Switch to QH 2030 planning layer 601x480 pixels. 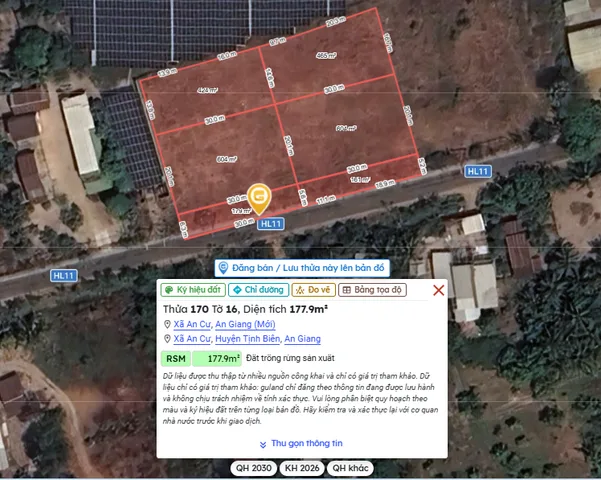pyautogui.click(x=253, y=468)
